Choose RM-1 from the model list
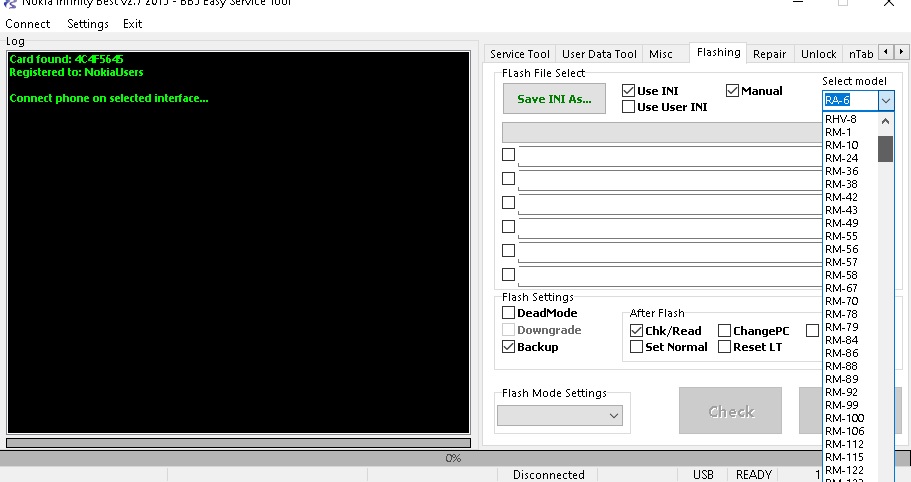The width and height of the screenshot is (911, 482). coord(852,132)
